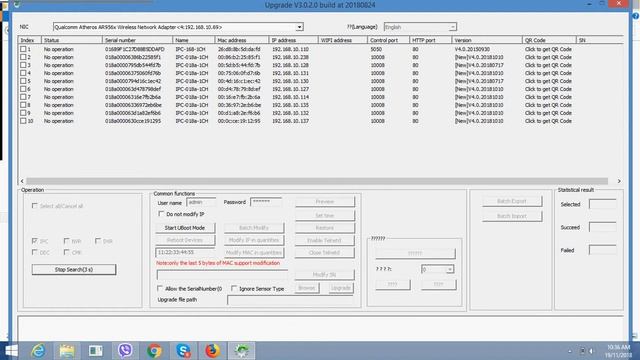Viewport: 640px width, 360px height.
Task: Sort list by Status column
Action: pyautogui.click(x=72, y=40)
